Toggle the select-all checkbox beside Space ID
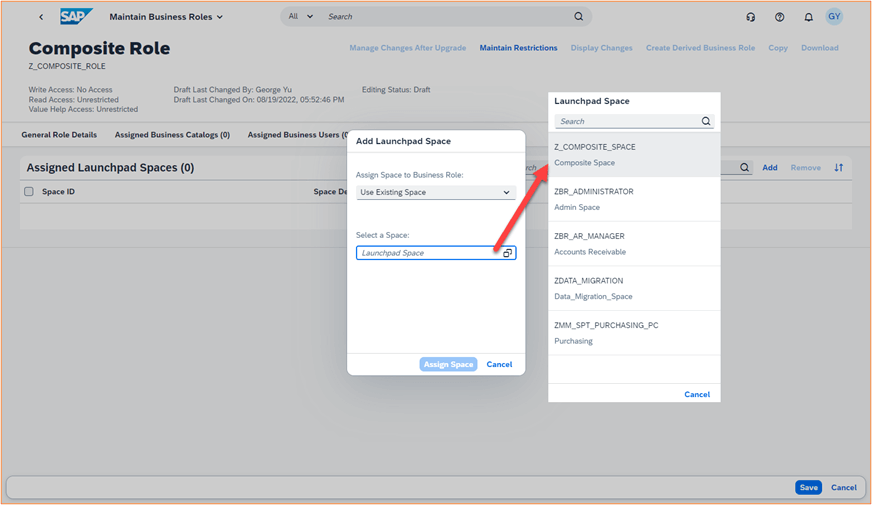This screenshot has width=872, height=505. 29,191
